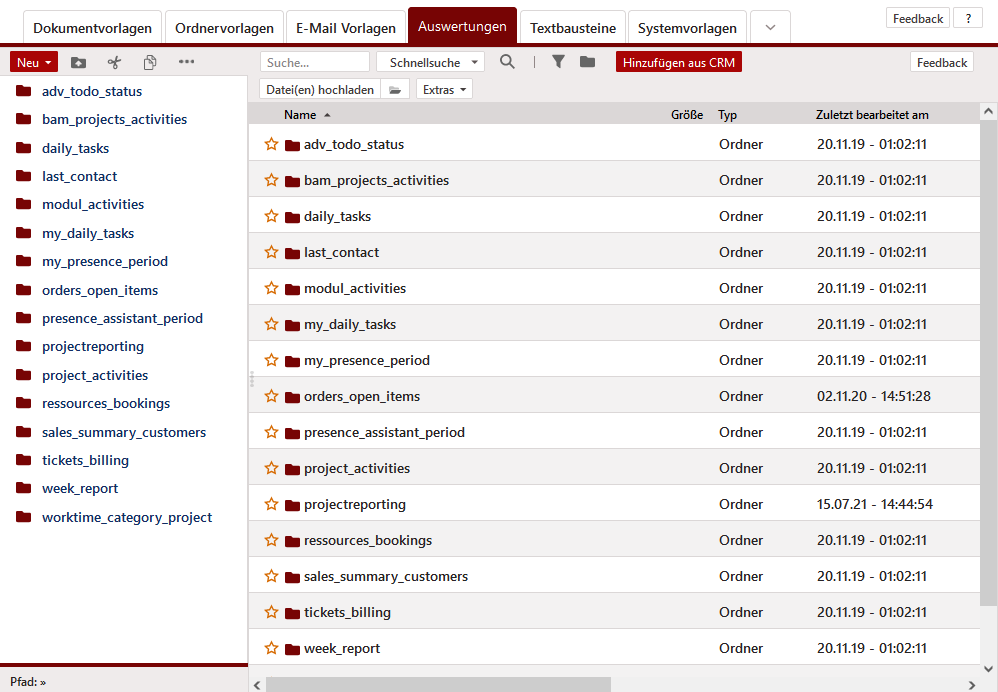Open the Neu dropdown button
The width and height of the screenshot is (998, 692).
pyautogui.click(x=34, y=62)
